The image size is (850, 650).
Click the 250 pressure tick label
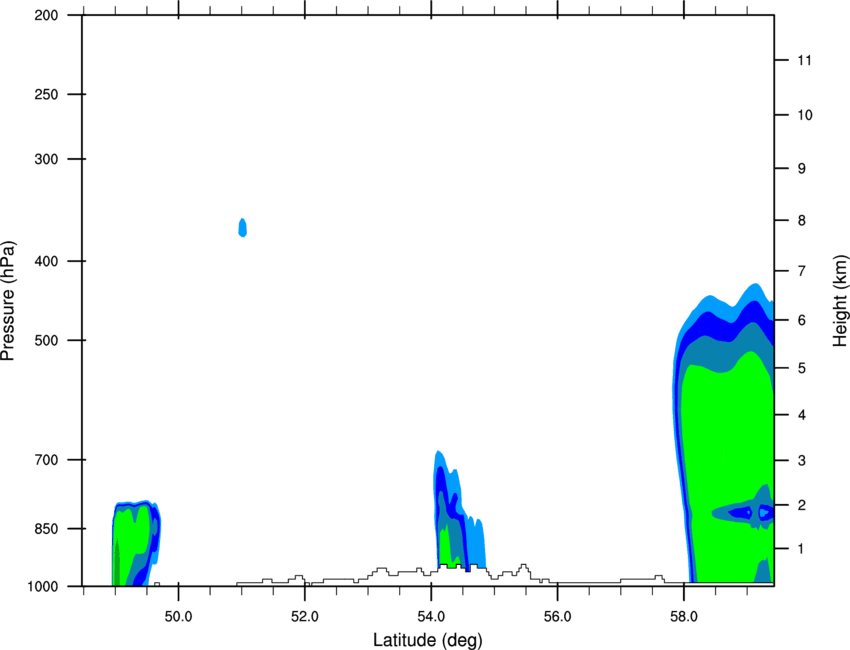(46, 94)
